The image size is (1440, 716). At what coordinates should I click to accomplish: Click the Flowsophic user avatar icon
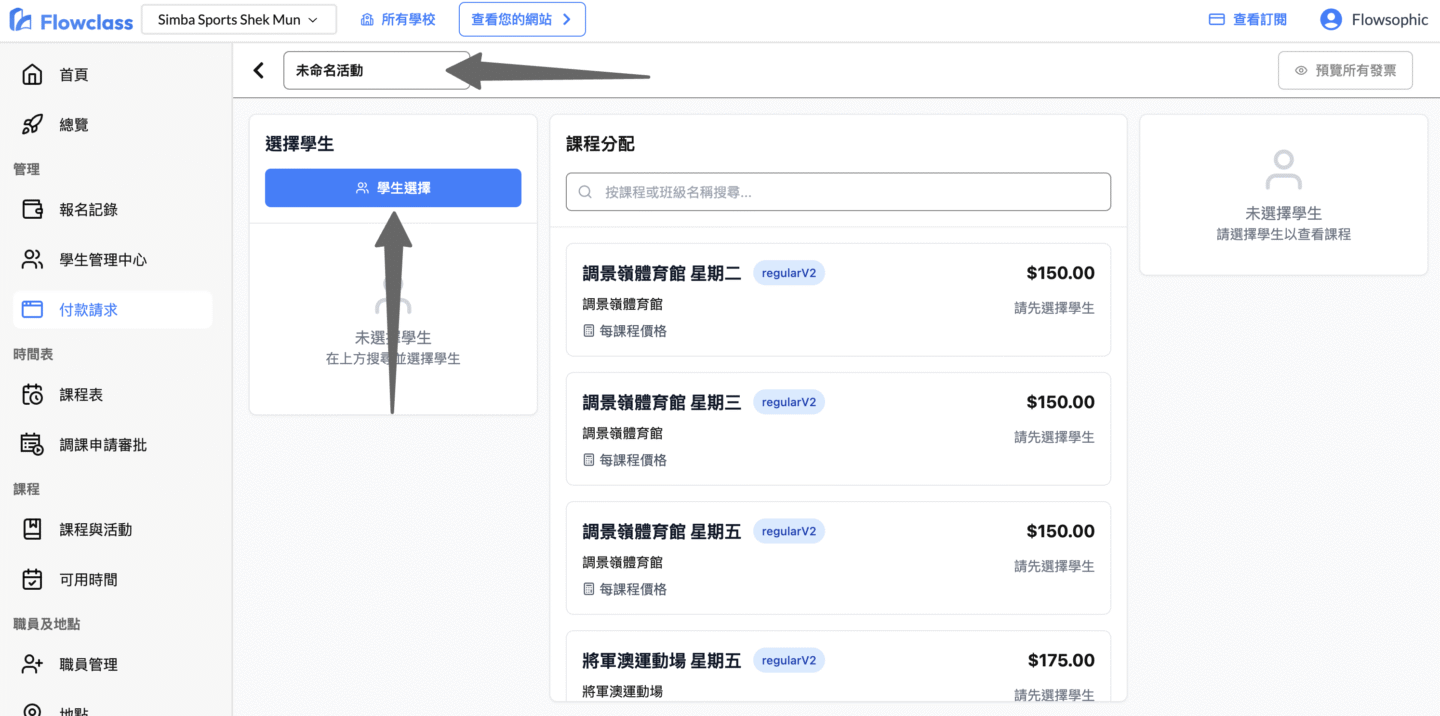[1330, 19]
